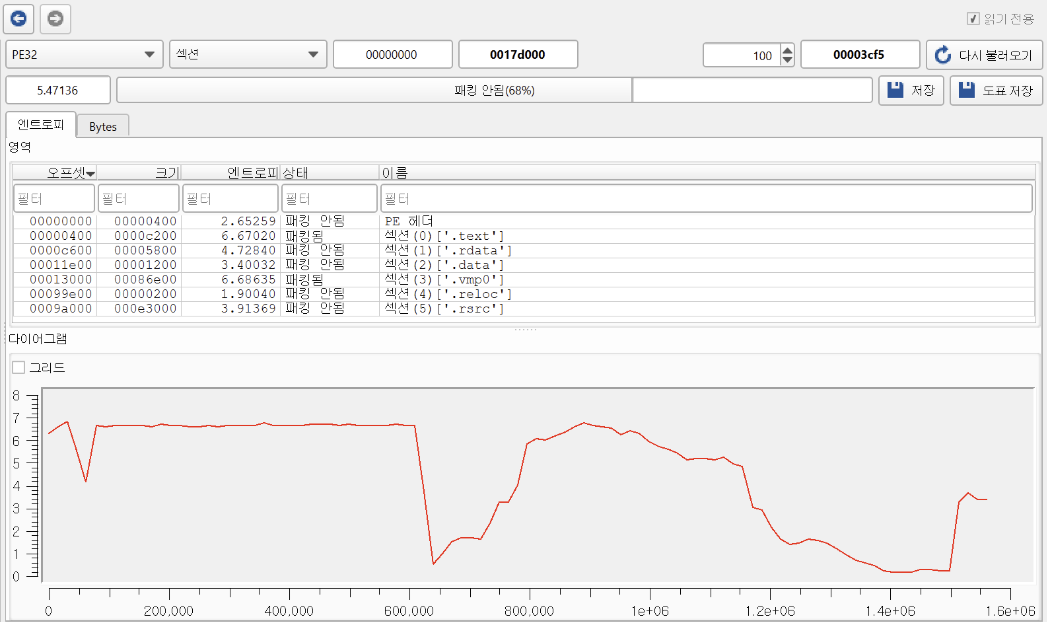Click the 저장 save button

[x=910, y=90]
